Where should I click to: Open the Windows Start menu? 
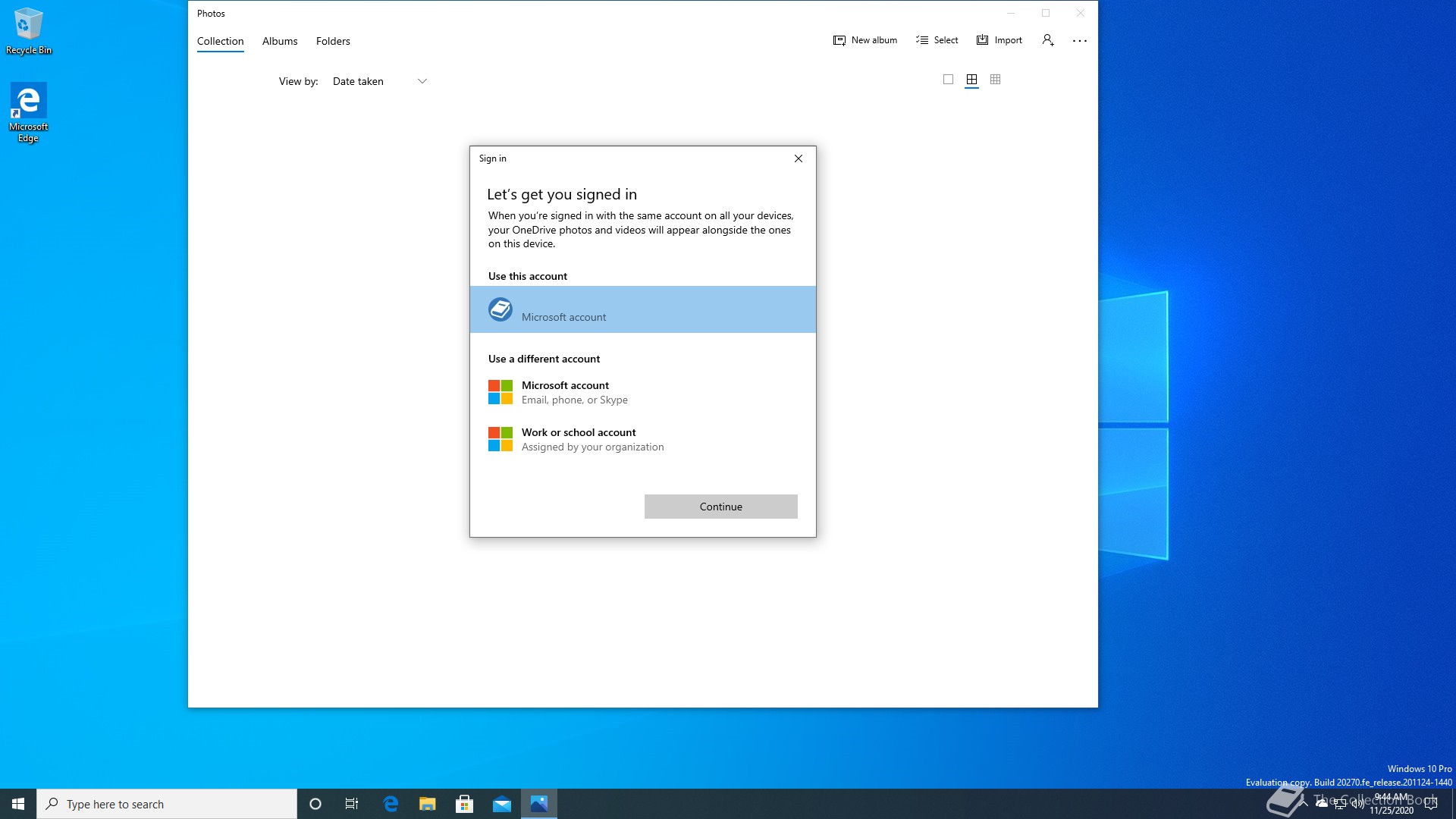point(18,804)
